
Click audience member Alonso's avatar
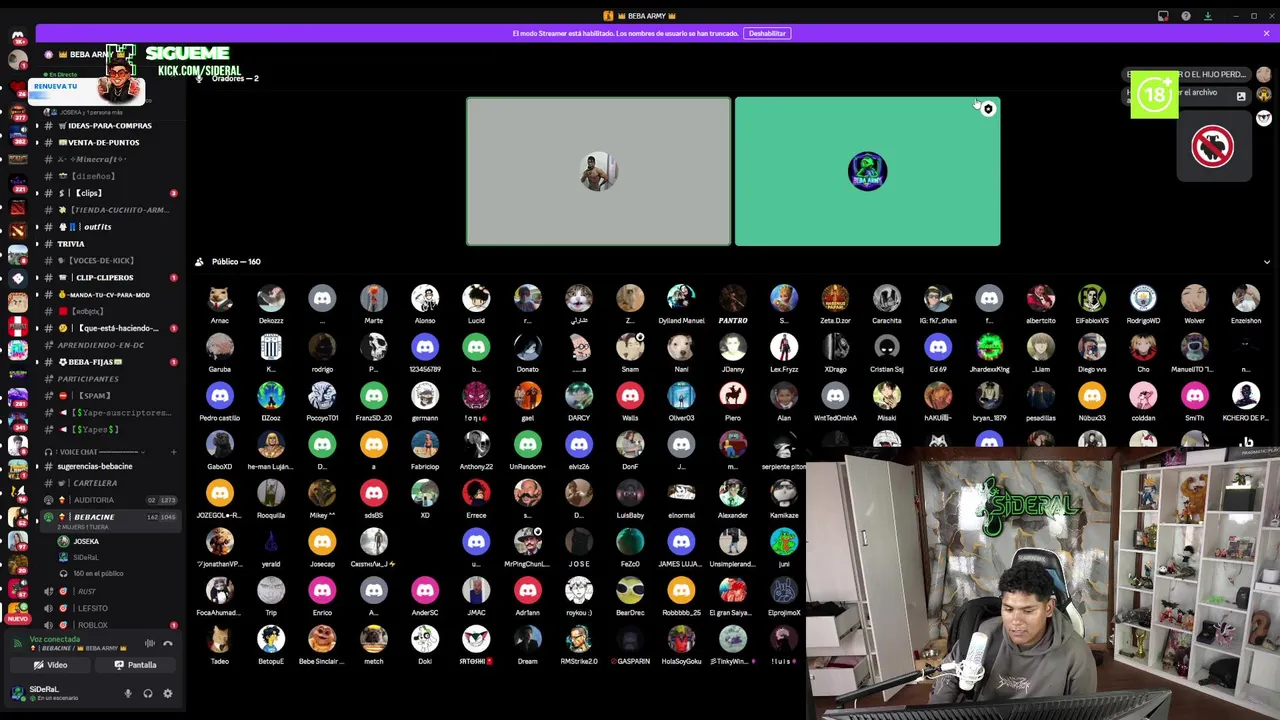click(x=425, y=298)
